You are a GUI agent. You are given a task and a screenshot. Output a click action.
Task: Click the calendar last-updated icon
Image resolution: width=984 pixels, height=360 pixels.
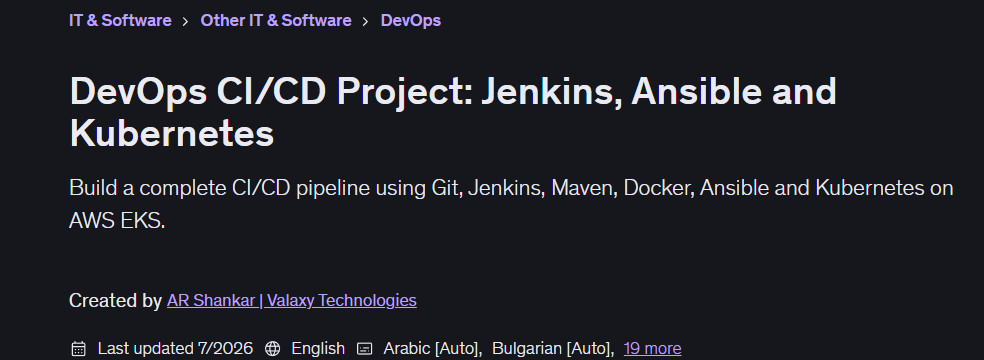(x=78, y=349)
